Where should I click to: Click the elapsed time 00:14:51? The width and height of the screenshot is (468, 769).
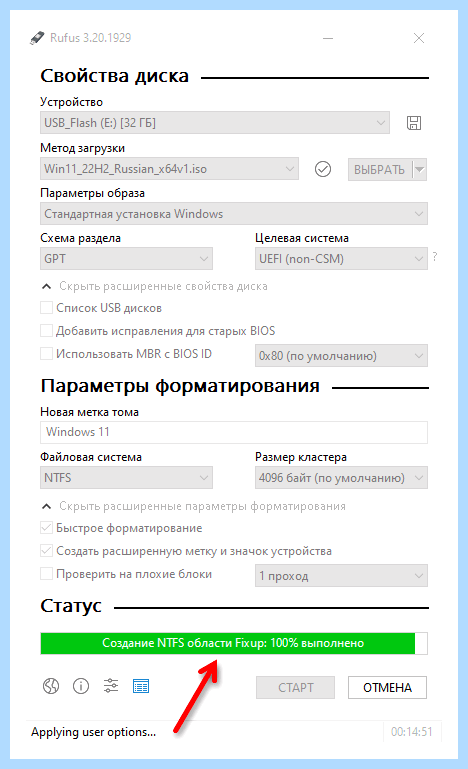pos(412,732)
